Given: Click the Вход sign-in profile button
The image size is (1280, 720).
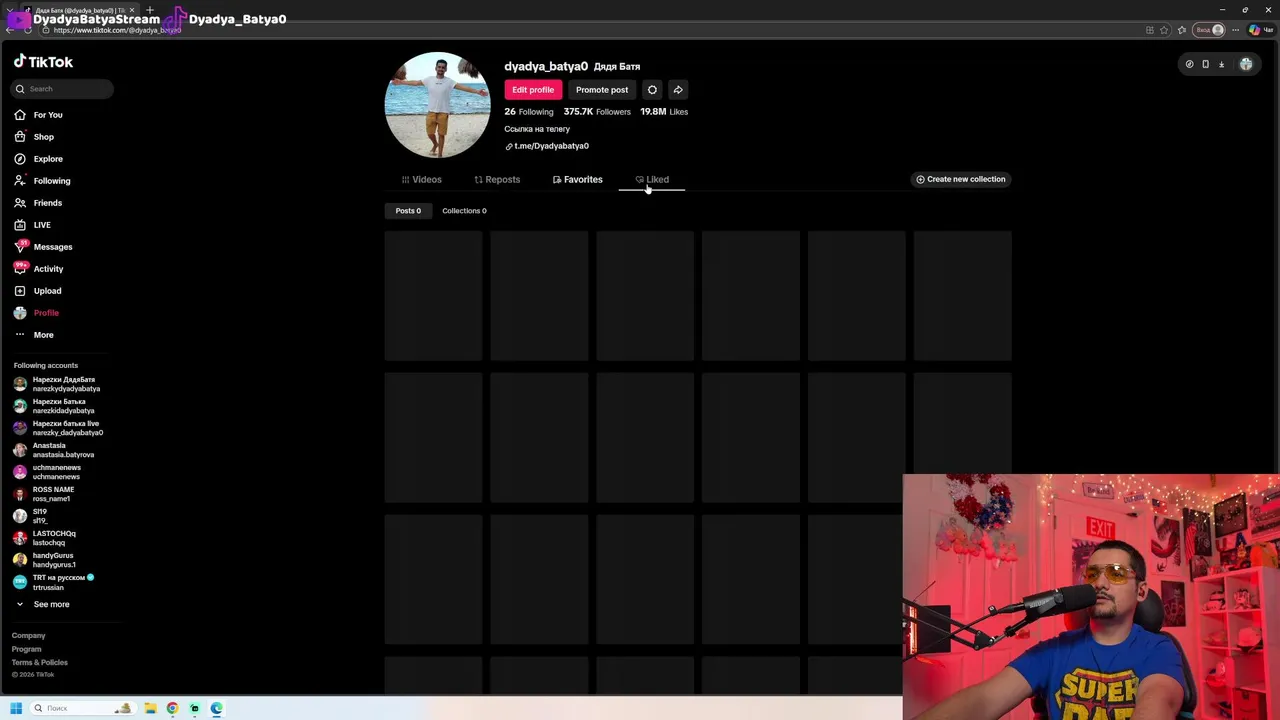Looking at the screenshot, I should click(x=1210, y=30).
